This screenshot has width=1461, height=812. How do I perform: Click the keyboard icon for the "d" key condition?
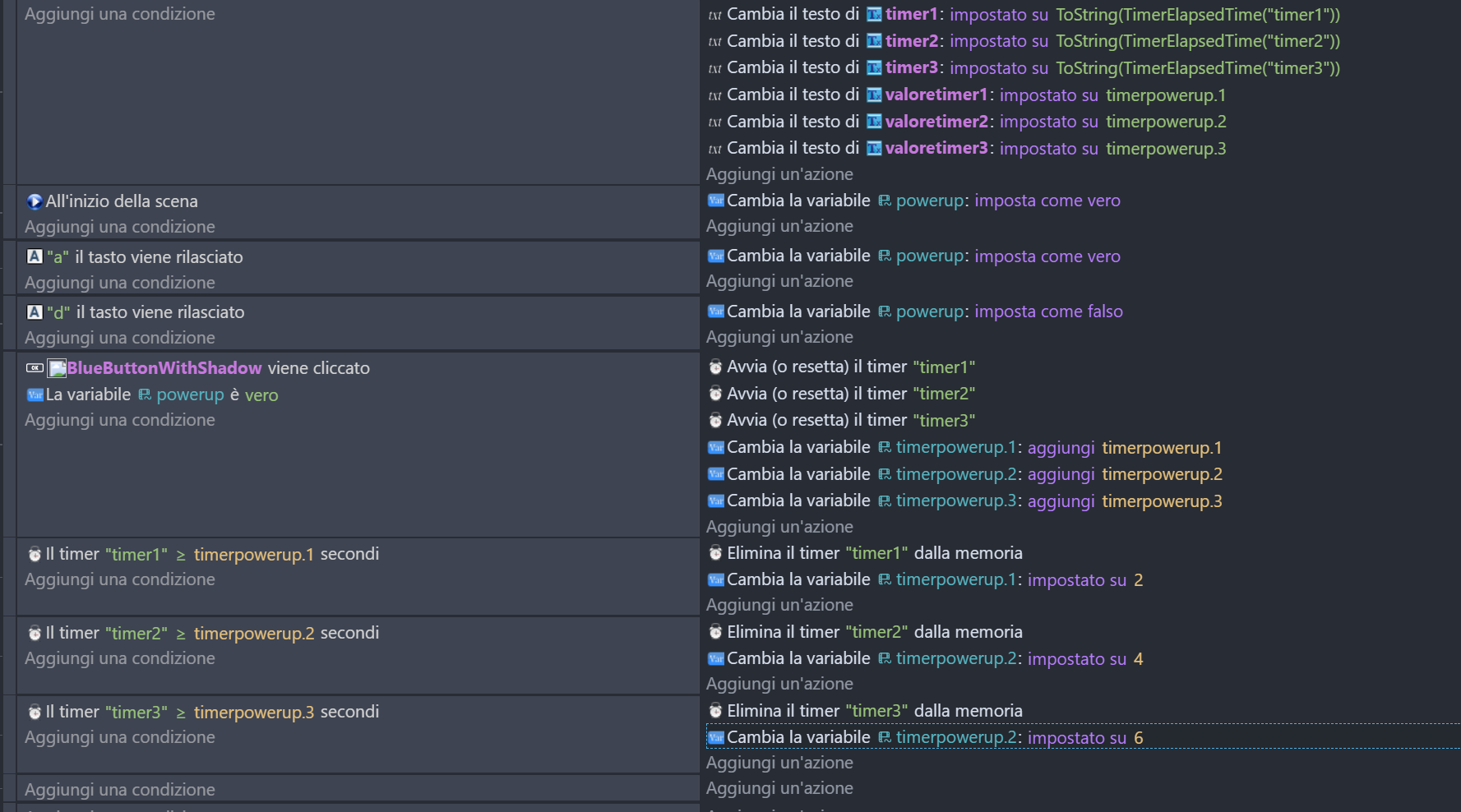click(x=35, y=312)
